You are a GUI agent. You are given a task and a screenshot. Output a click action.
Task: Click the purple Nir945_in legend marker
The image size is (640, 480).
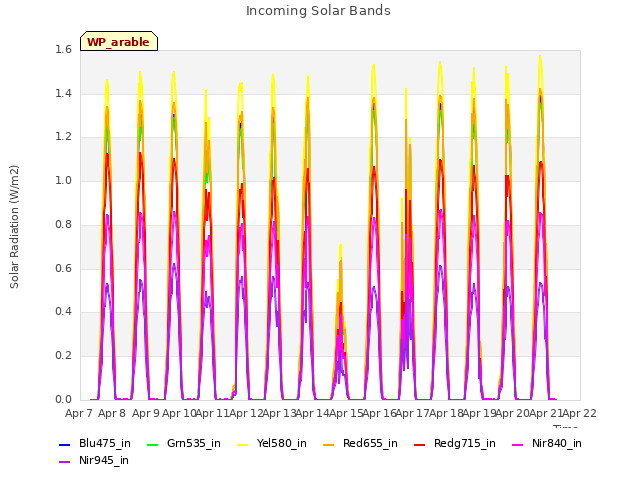(64, 461)
